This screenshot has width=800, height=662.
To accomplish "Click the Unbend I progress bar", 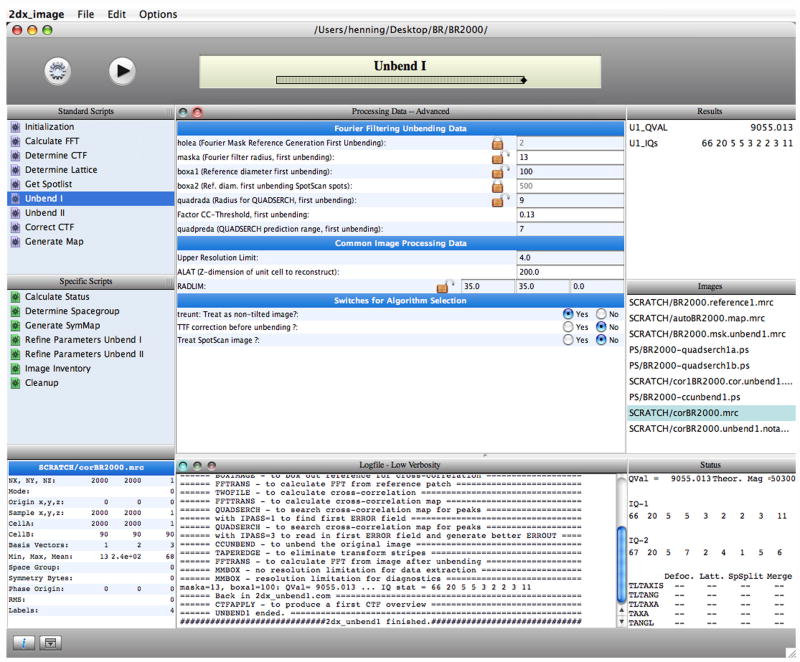I will point(400,78).
